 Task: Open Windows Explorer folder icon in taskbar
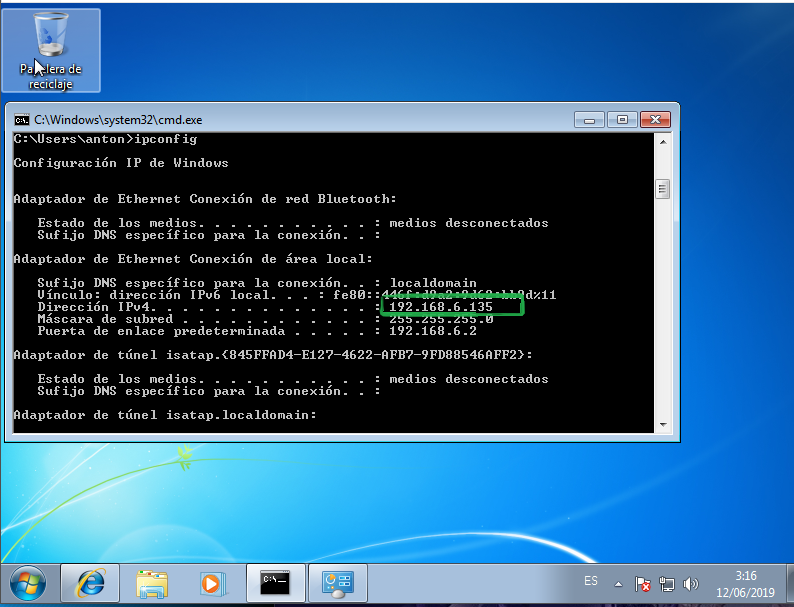pos(152,583)
